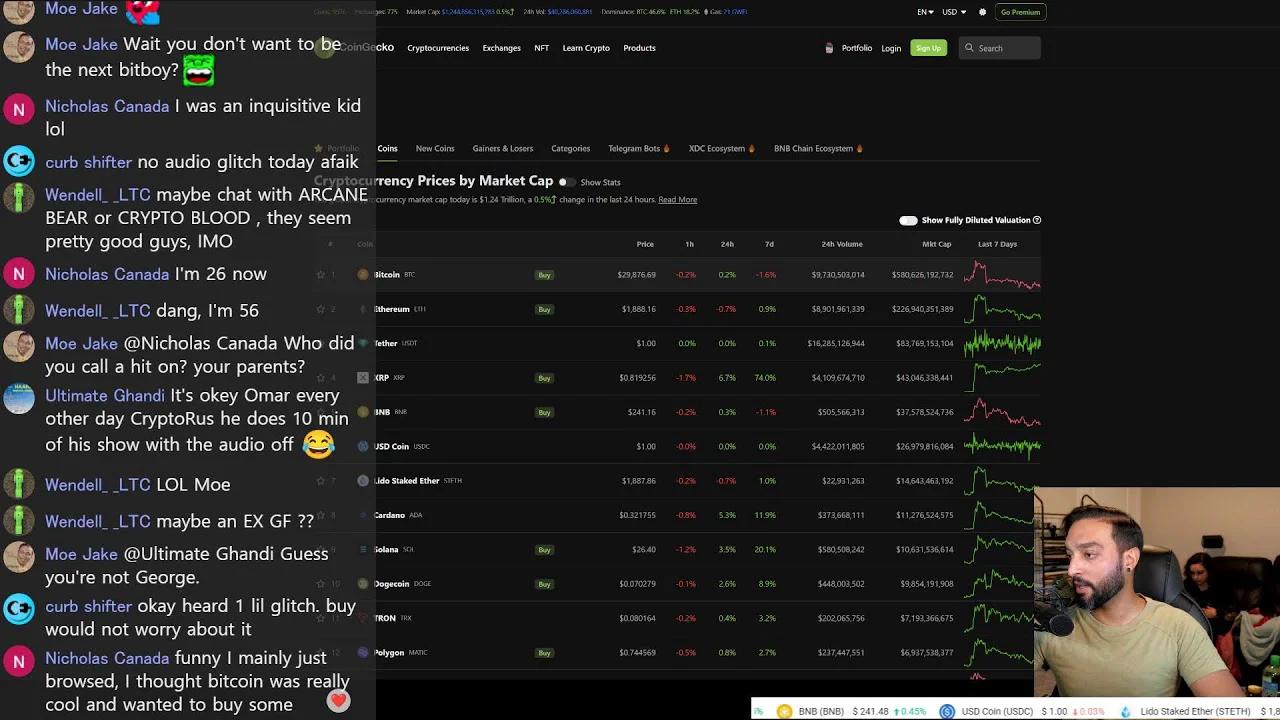Click the Portfolio candy jar icon
1280x720 pixels.
(829, 48)
